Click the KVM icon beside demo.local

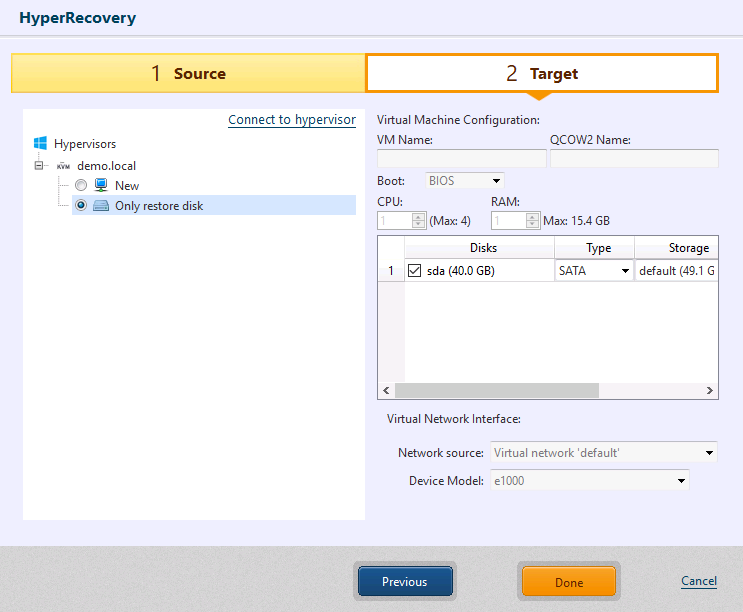(x=64, y=166)
